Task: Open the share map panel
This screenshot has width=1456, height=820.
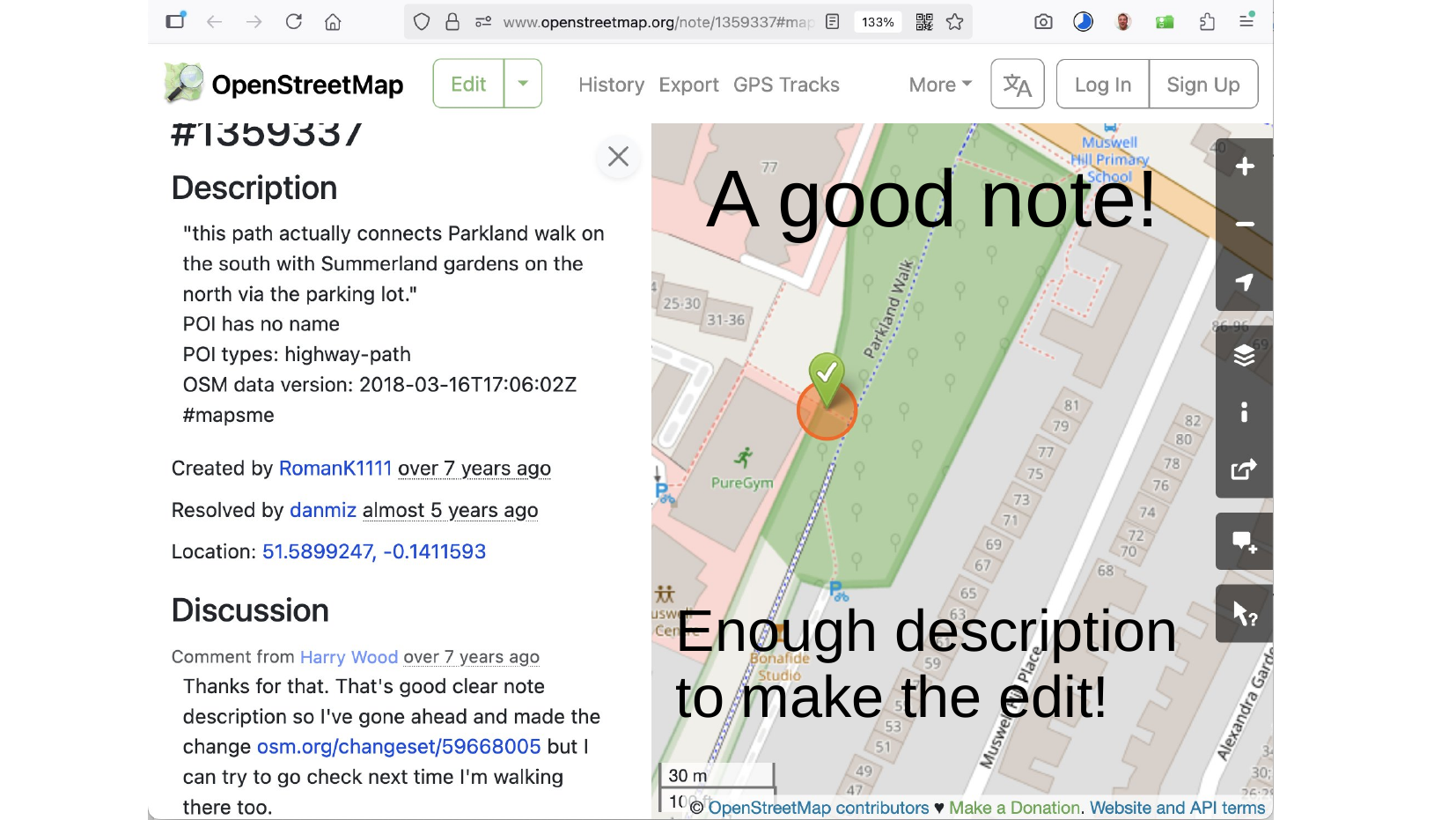Action: coord(1244,469)
